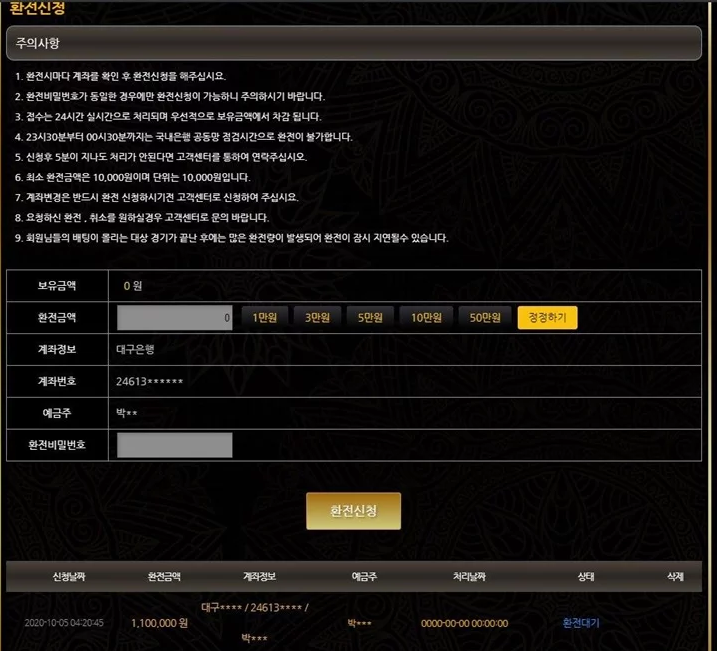717x651 pixels.
Task: Click the 상태 column header
Action: point(585,577)
